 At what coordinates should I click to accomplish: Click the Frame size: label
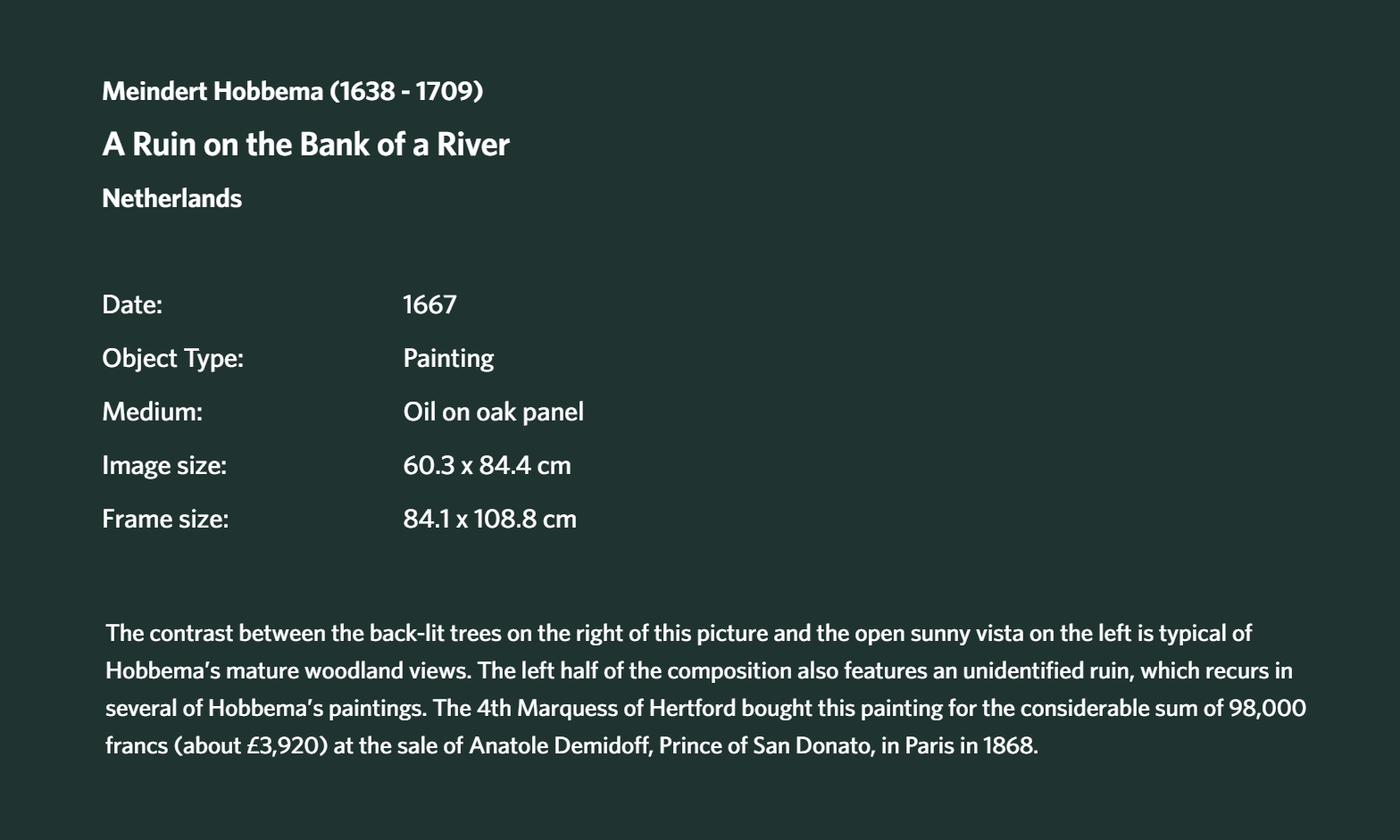(x=165, y=519)
